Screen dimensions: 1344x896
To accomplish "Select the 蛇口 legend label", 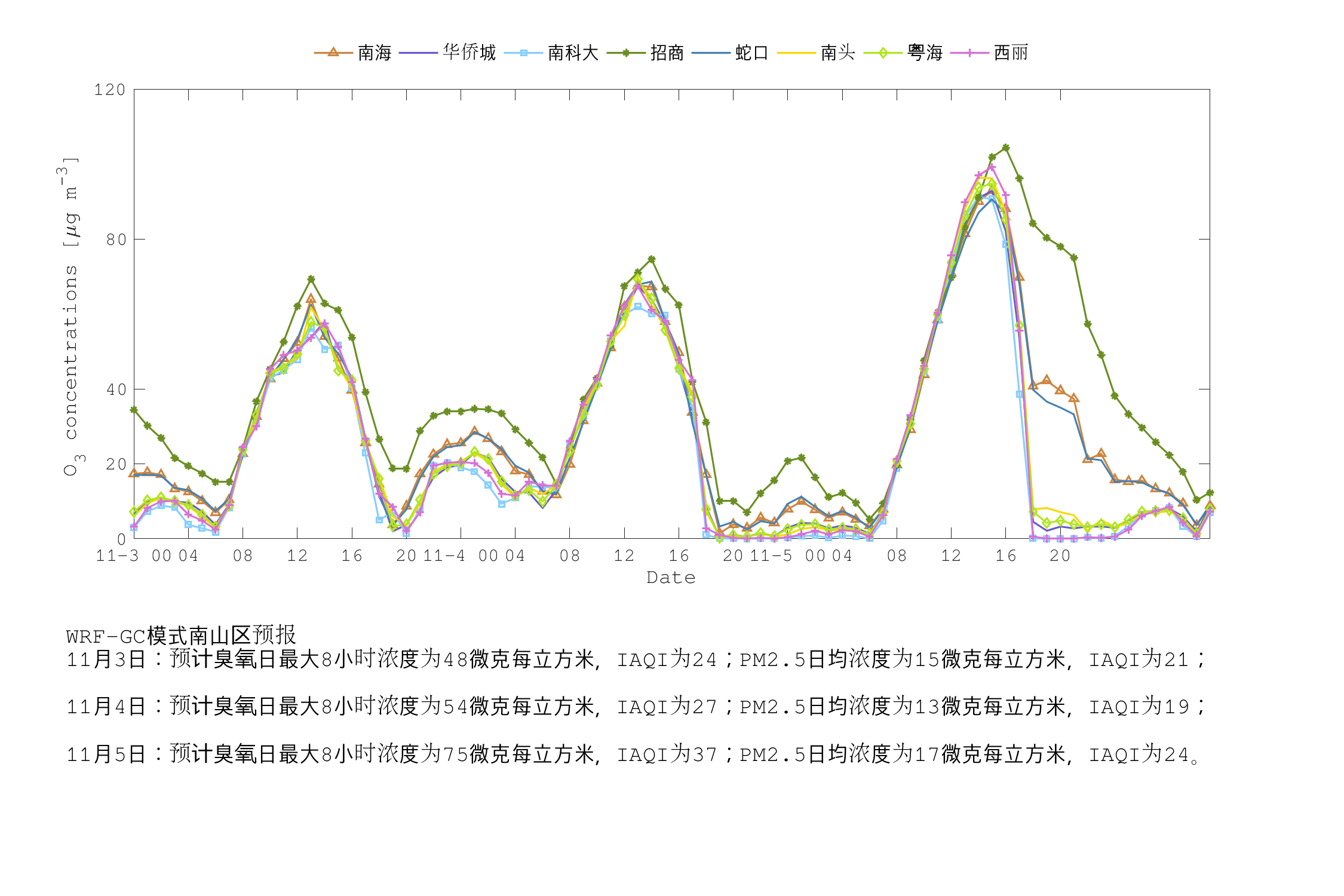I will (x=751, y=53).
